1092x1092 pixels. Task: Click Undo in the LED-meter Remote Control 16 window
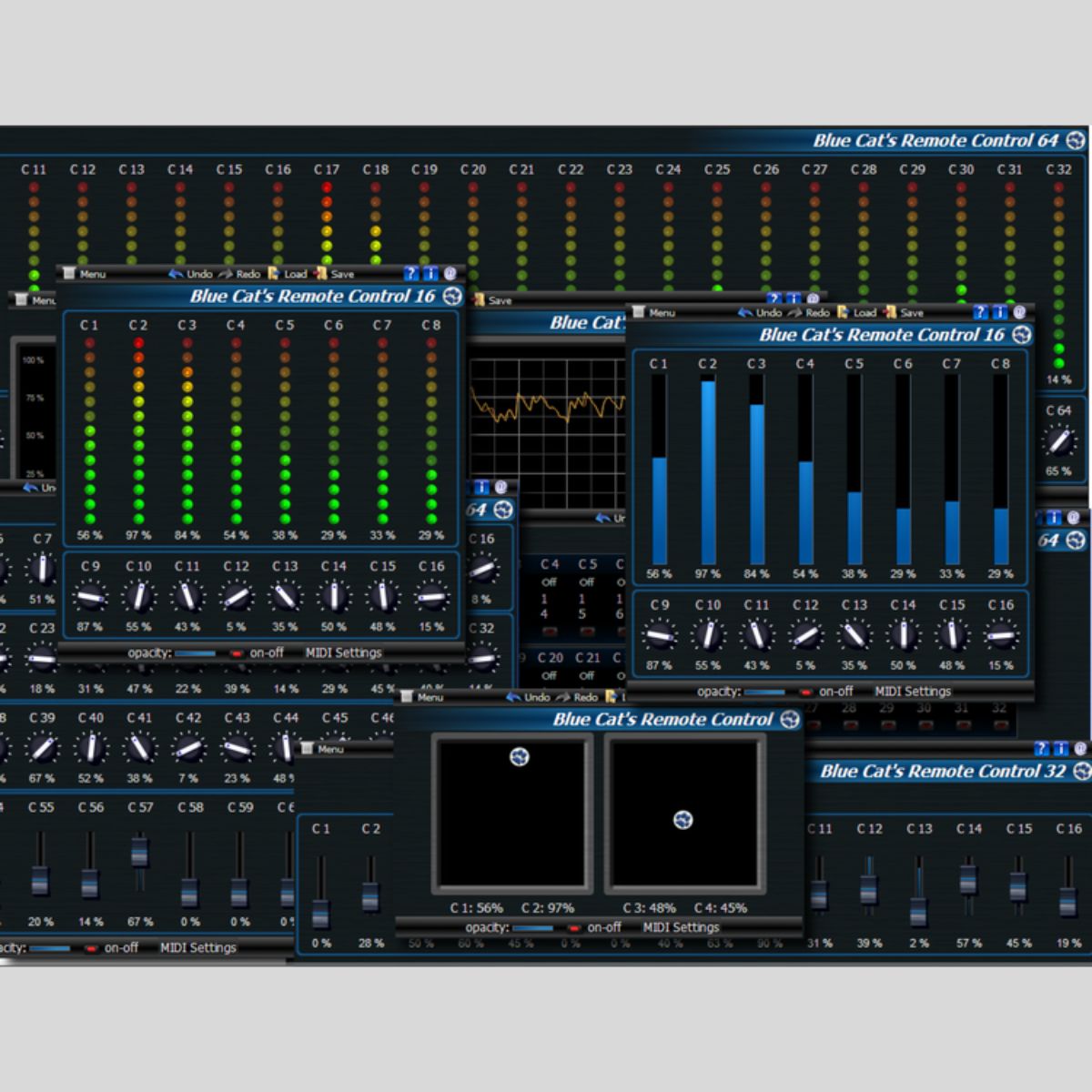pos(190,274)
